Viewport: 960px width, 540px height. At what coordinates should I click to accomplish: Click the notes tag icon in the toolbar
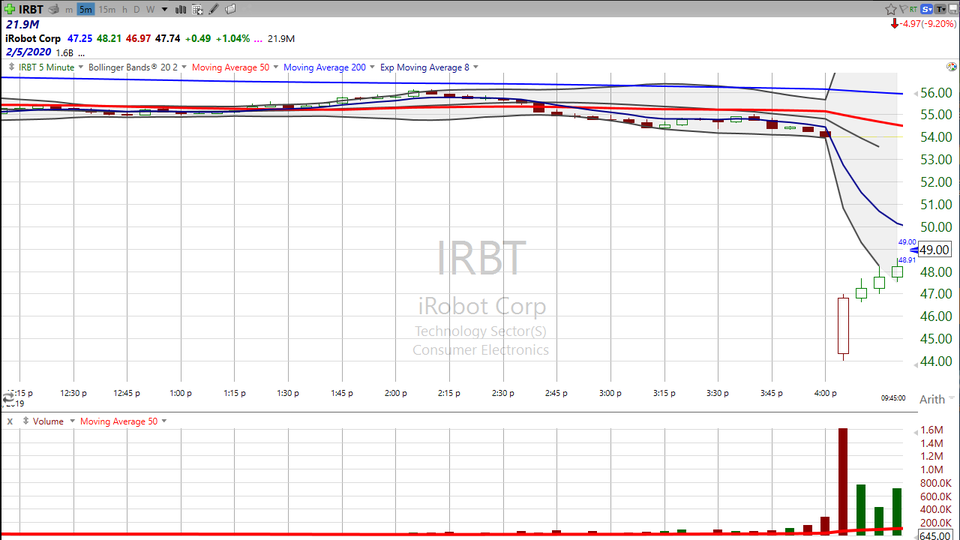click(231, 9)
